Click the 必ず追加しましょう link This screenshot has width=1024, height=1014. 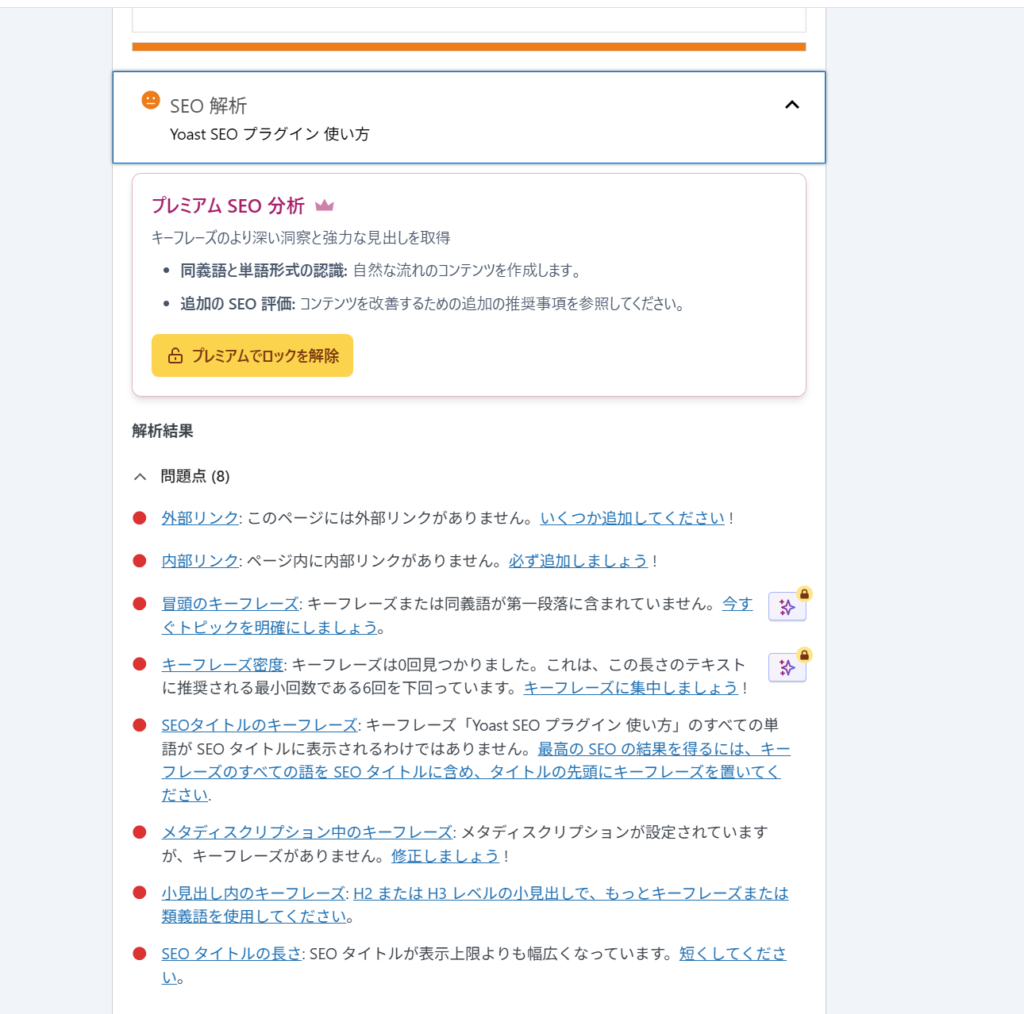[x=578, y=561]
